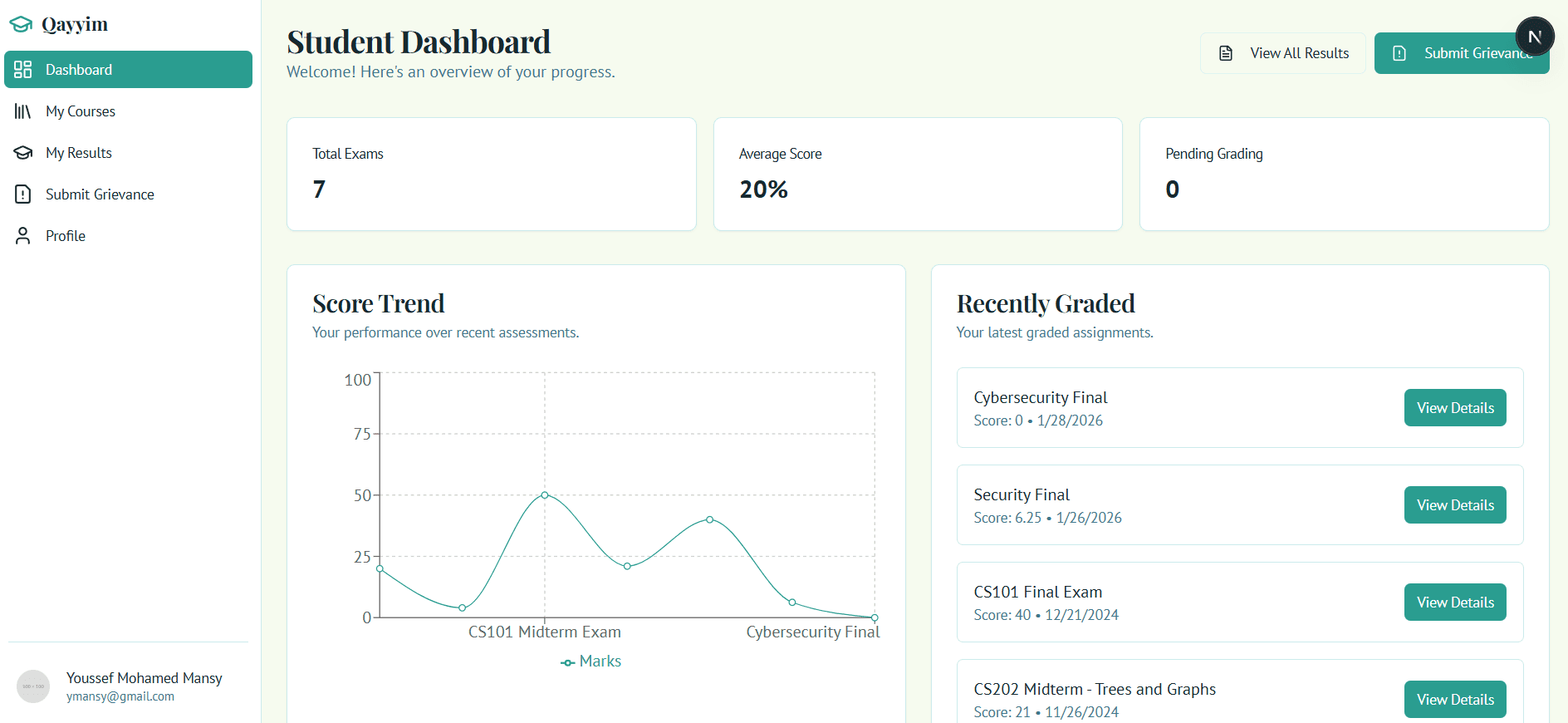Click the Marks legend marker icon
Viewport: 1568px width, 723px height.
click(x=568, y=662)
